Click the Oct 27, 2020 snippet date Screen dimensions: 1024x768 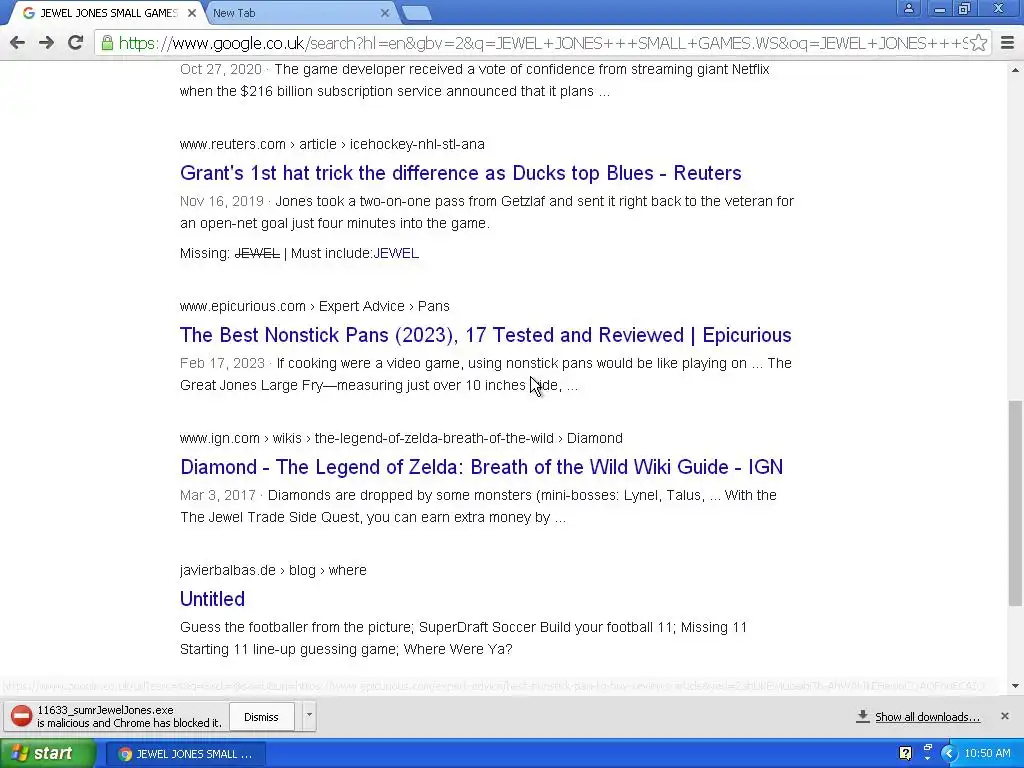221,69
